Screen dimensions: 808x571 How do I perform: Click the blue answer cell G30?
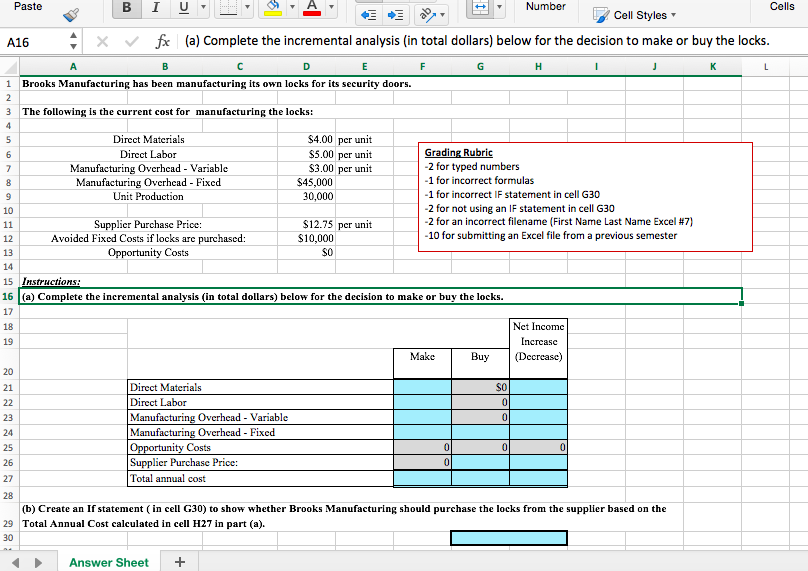[509, 538]
